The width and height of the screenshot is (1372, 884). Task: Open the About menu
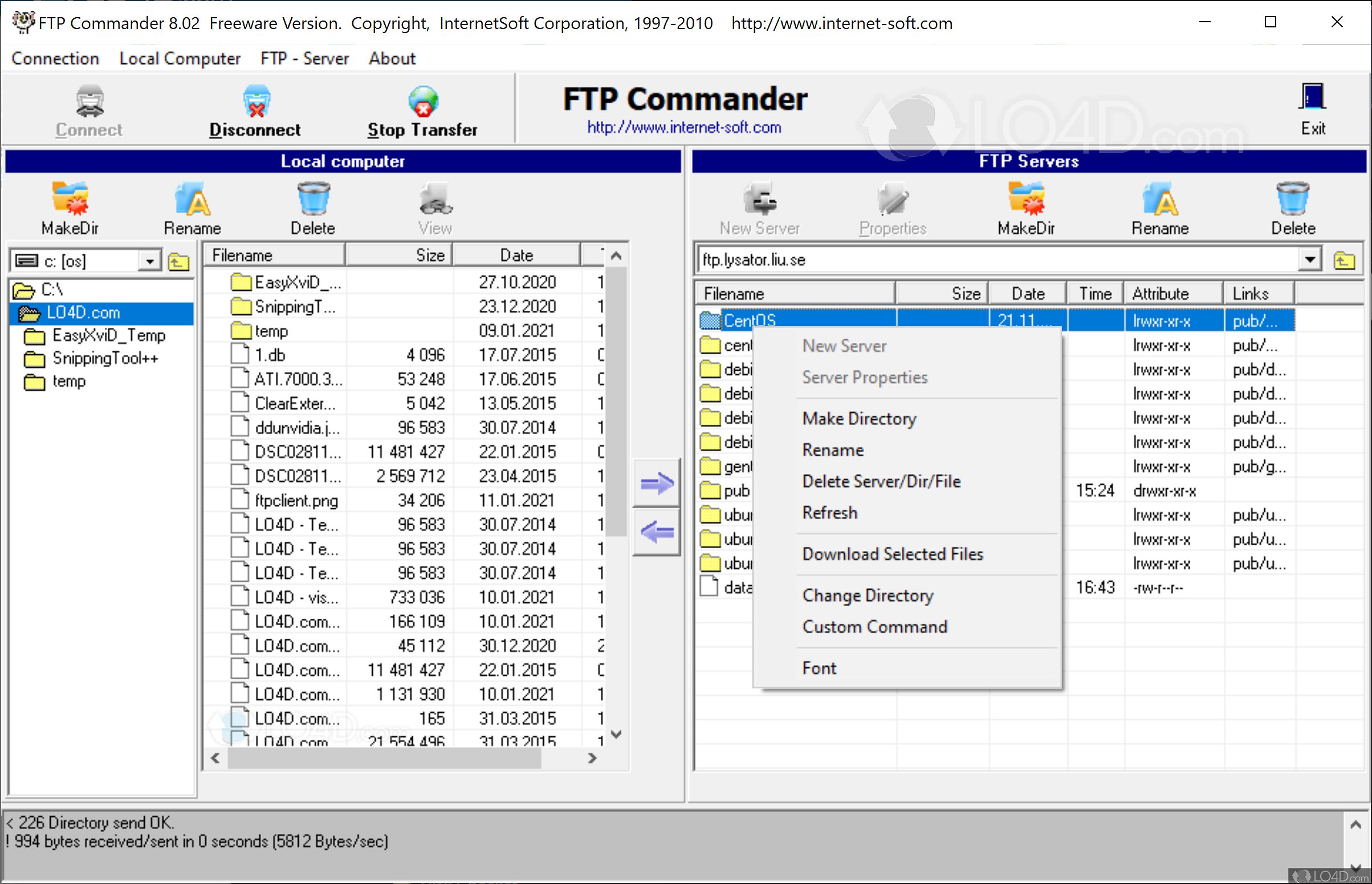pyautogui.click(x=392, y=59)
